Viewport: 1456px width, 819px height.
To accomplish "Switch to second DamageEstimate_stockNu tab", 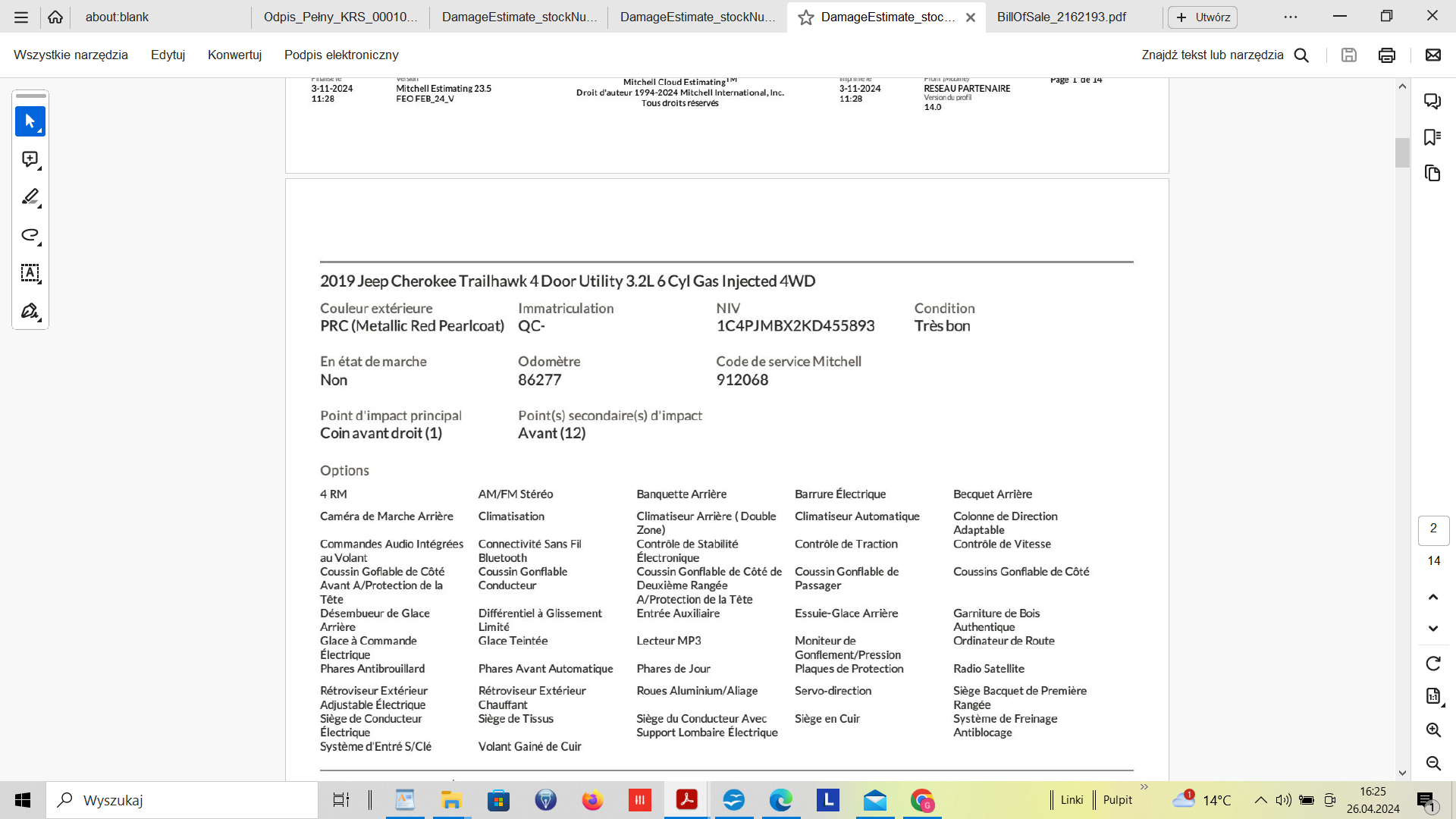I will [x=698, y=17].
